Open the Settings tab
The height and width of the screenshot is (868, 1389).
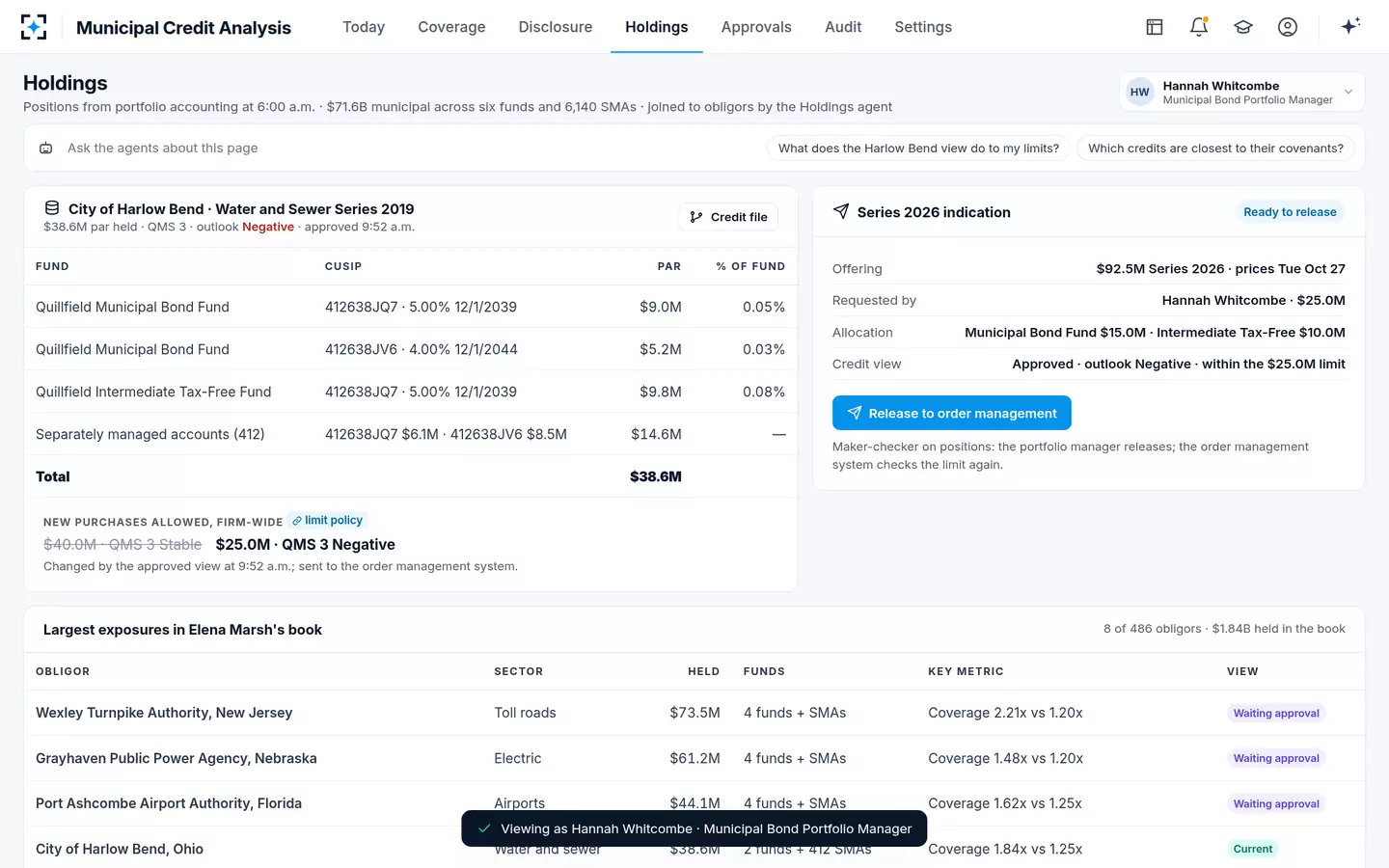923,27
